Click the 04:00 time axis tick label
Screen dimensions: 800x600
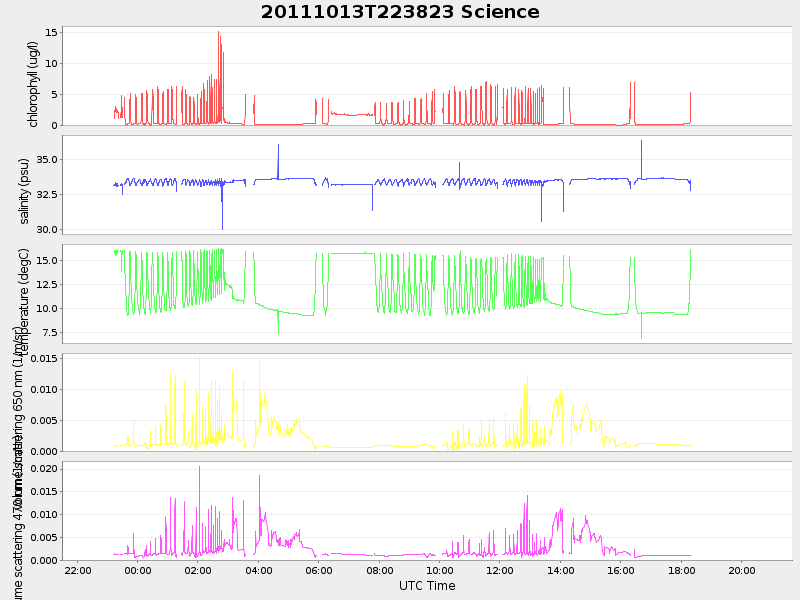pos(259,570)
